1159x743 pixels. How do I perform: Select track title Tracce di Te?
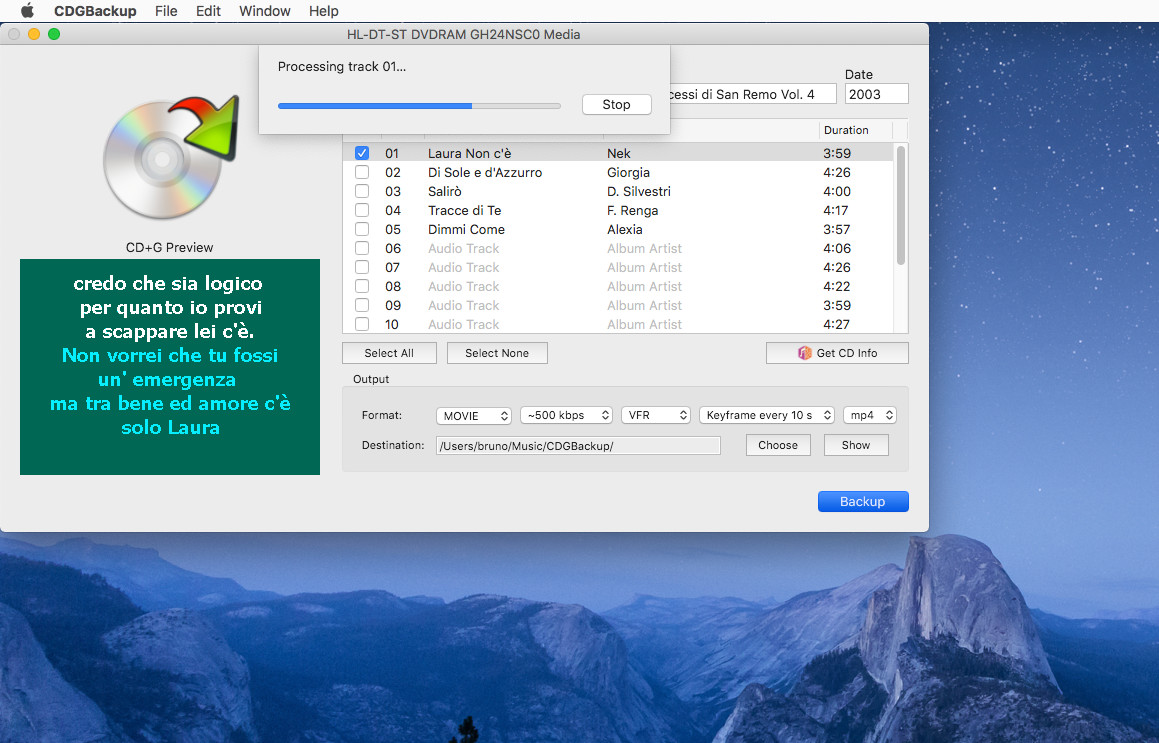click(464, 211)
